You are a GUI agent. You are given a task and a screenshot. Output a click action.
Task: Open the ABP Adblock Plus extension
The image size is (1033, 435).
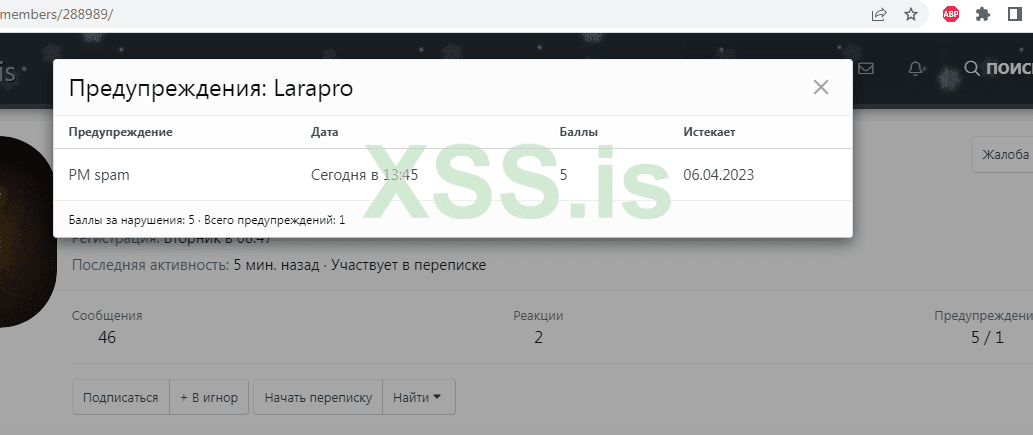(951, 14)
